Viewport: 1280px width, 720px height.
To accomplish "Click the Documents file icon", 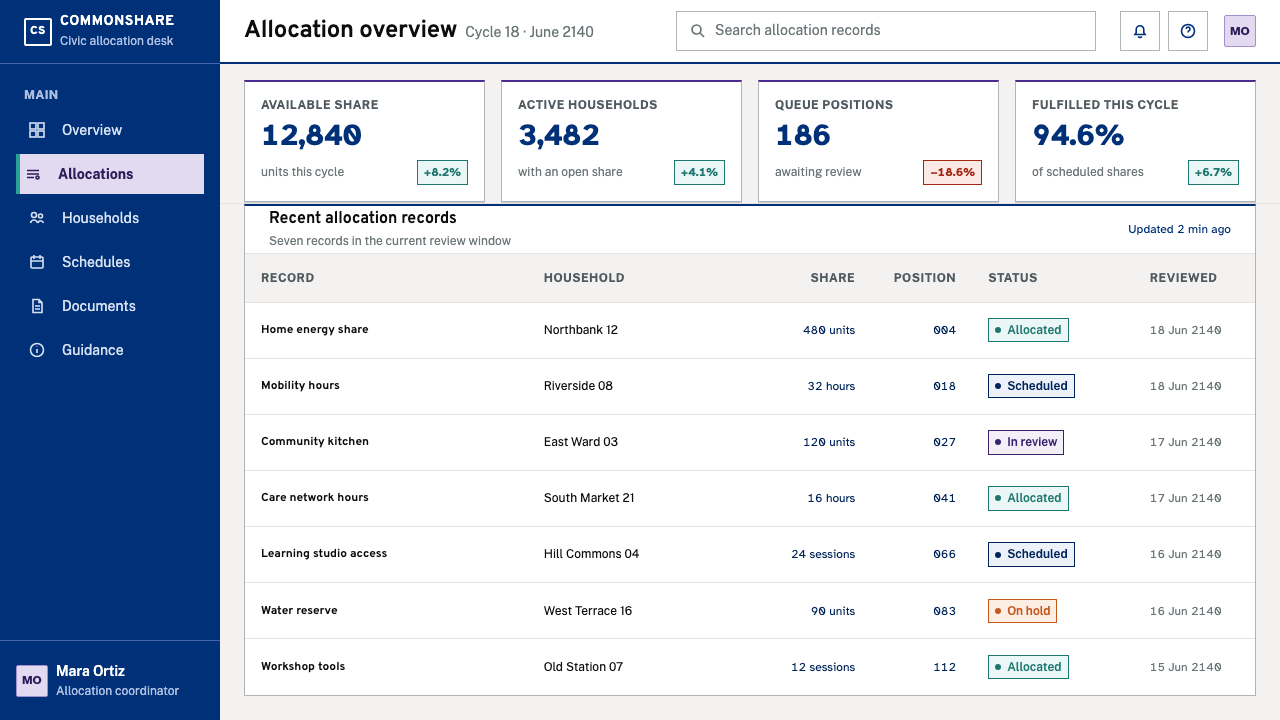I will tap(37, 306).
